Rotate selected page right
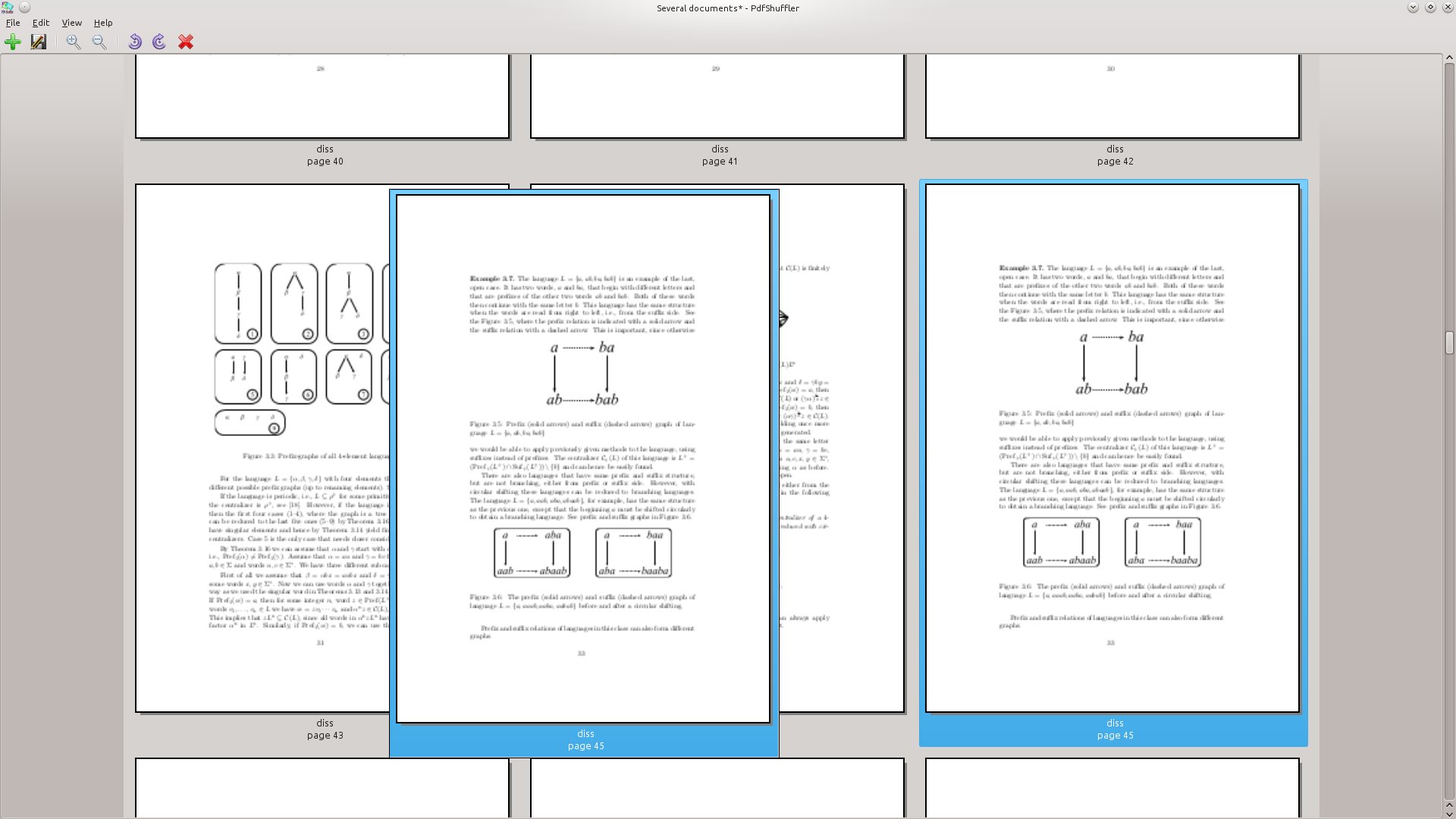Viewport: 1456px width, 819px height. tap(159, 42)
